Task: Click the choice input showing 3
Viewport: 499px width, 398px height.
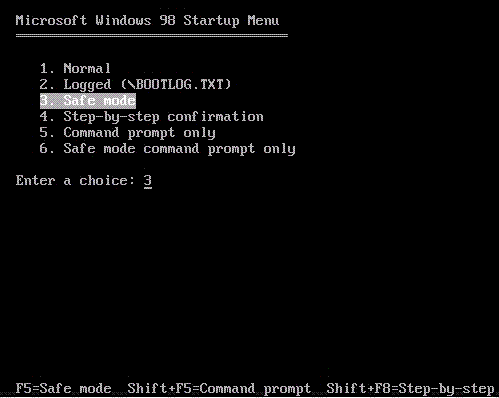Action: click(x=148, y=181)
